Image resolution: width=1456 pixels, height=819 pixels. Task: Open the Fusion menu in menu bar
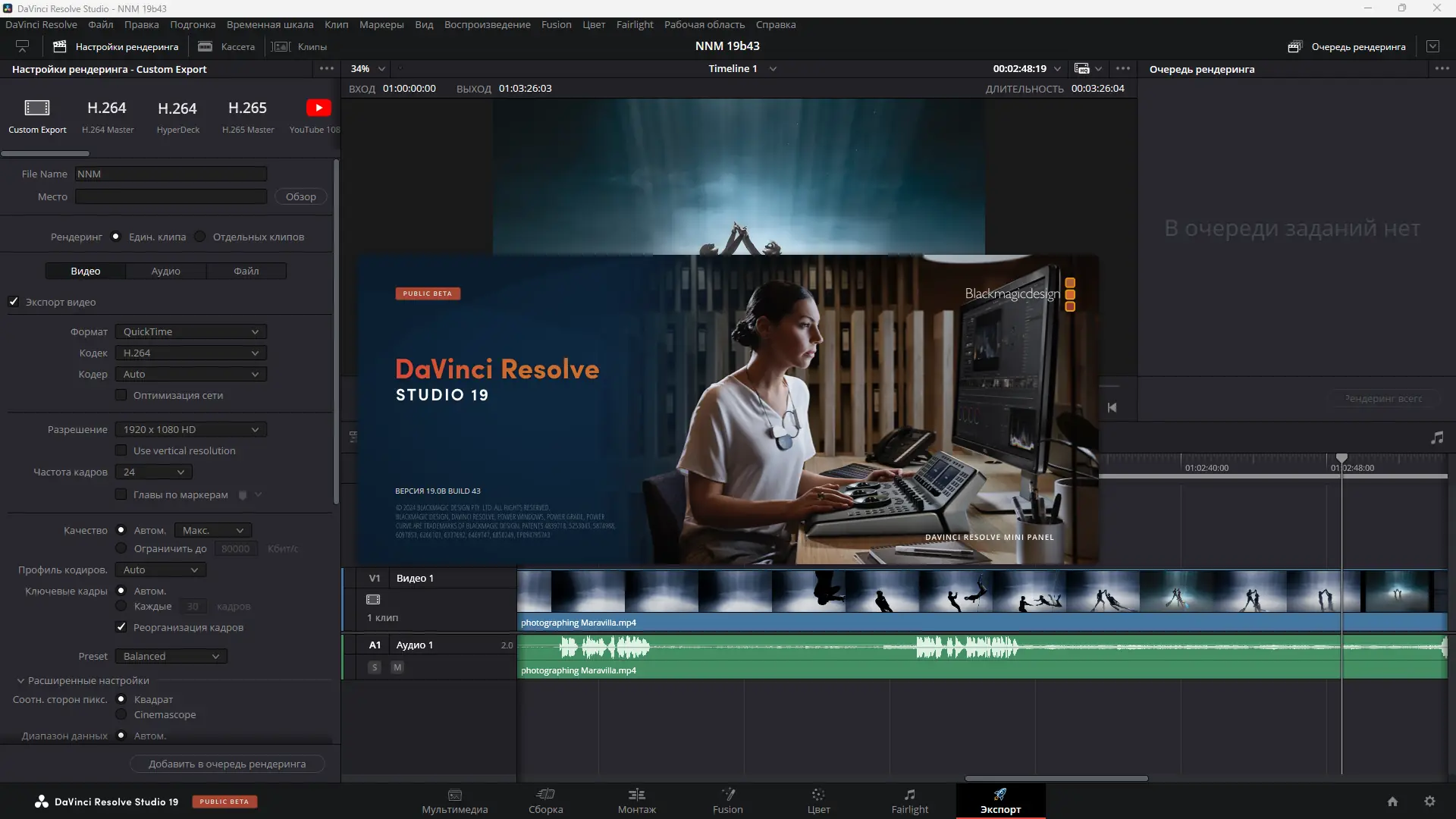(556, 24)
